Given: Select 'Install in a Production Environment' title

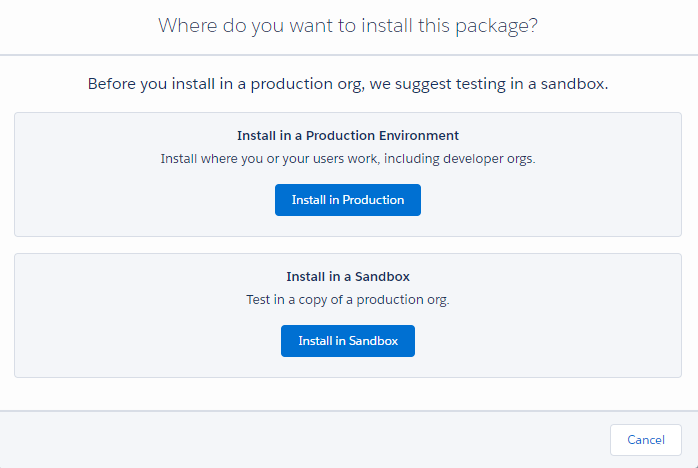Looking at the screenshot, I should tap(348, 135).
